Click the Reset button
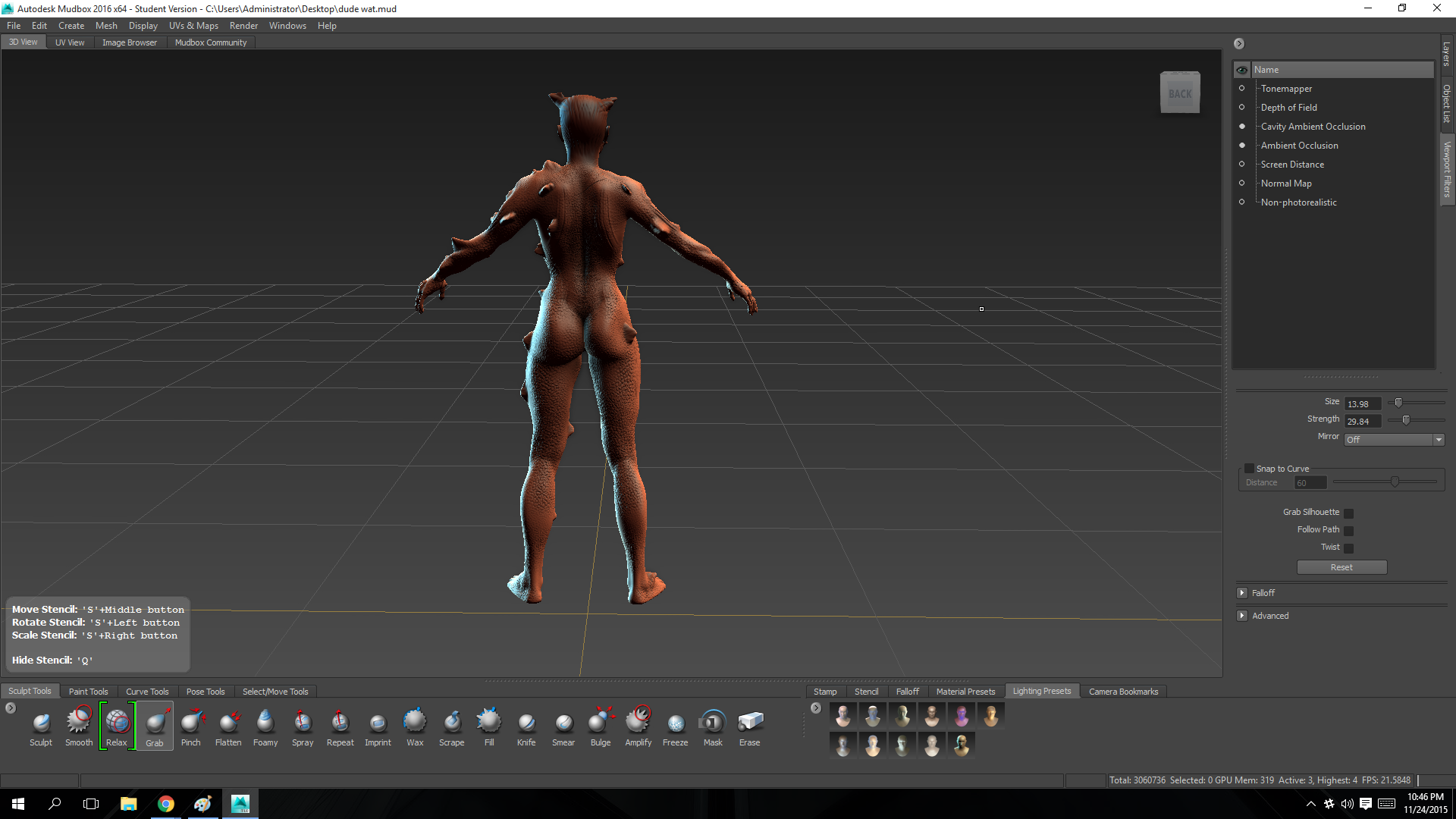1456x819 pixels. (1341, 567)
